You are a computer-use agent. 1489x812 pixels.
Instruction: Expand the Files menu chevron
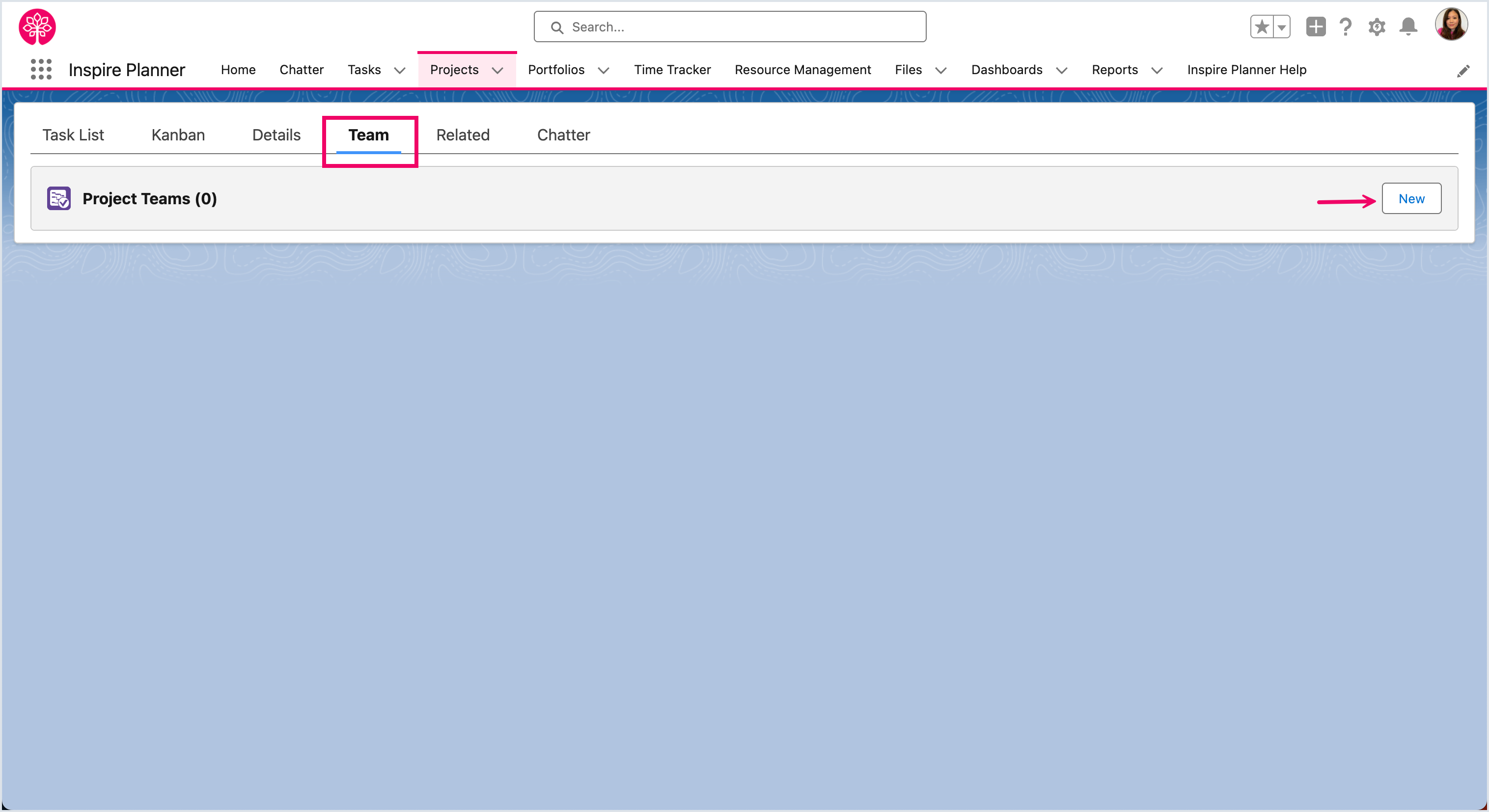click(x=941, y=71)
